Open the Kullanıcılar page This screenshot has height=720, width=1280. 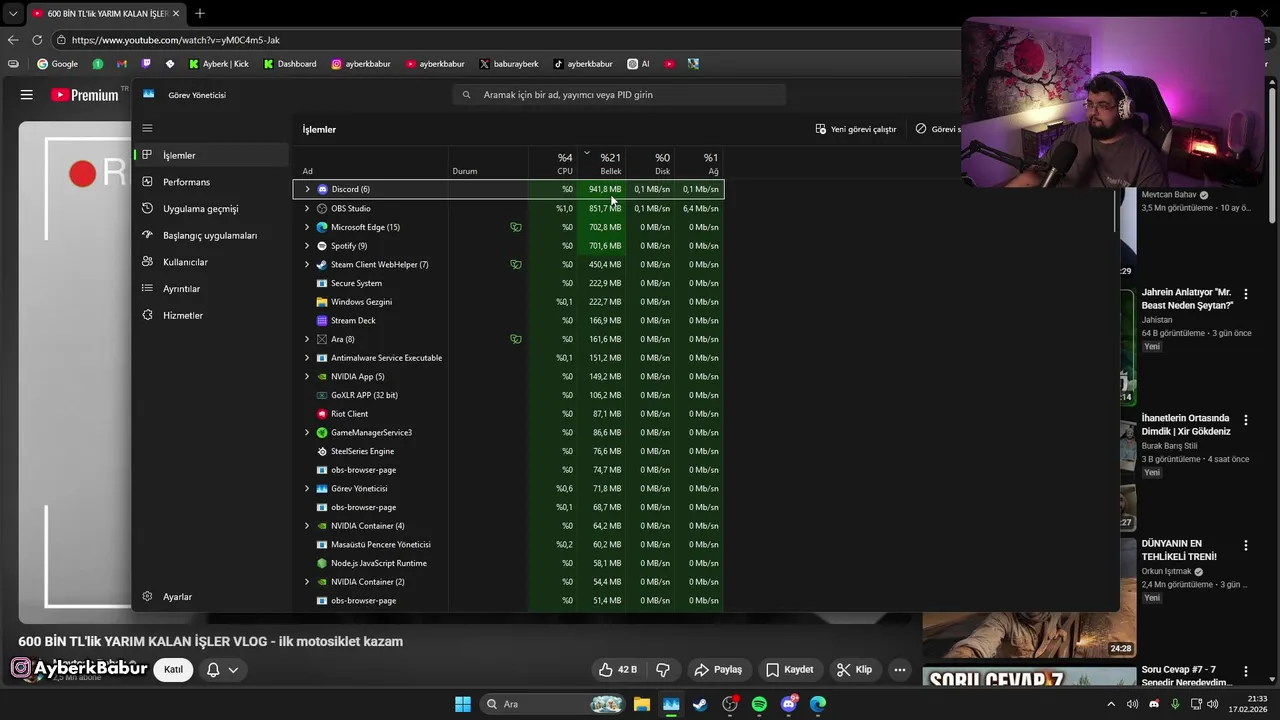click(x=211, y=262)
